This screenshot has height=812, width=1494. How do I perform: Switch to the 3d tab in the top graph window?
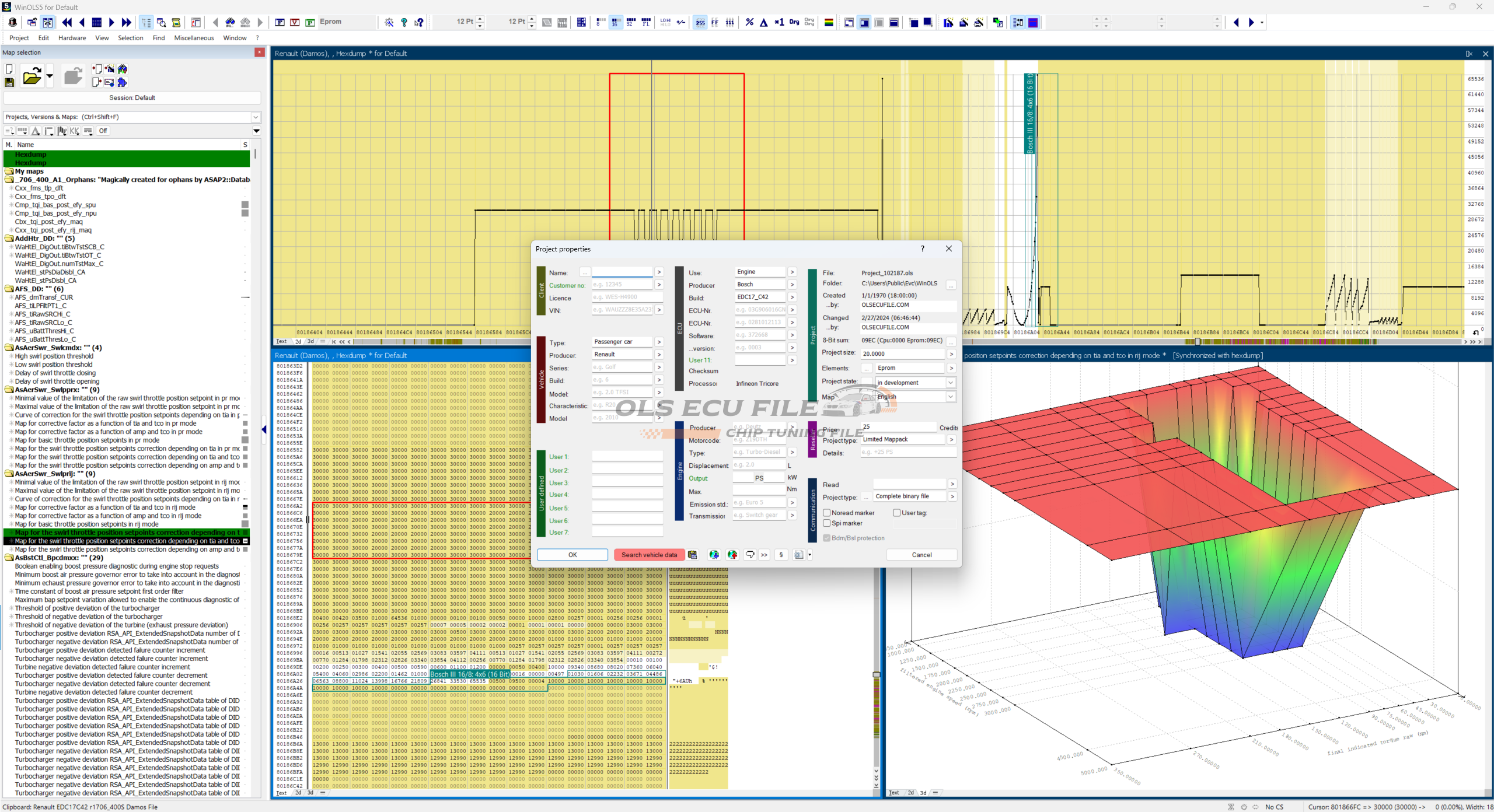pos(310,342)
